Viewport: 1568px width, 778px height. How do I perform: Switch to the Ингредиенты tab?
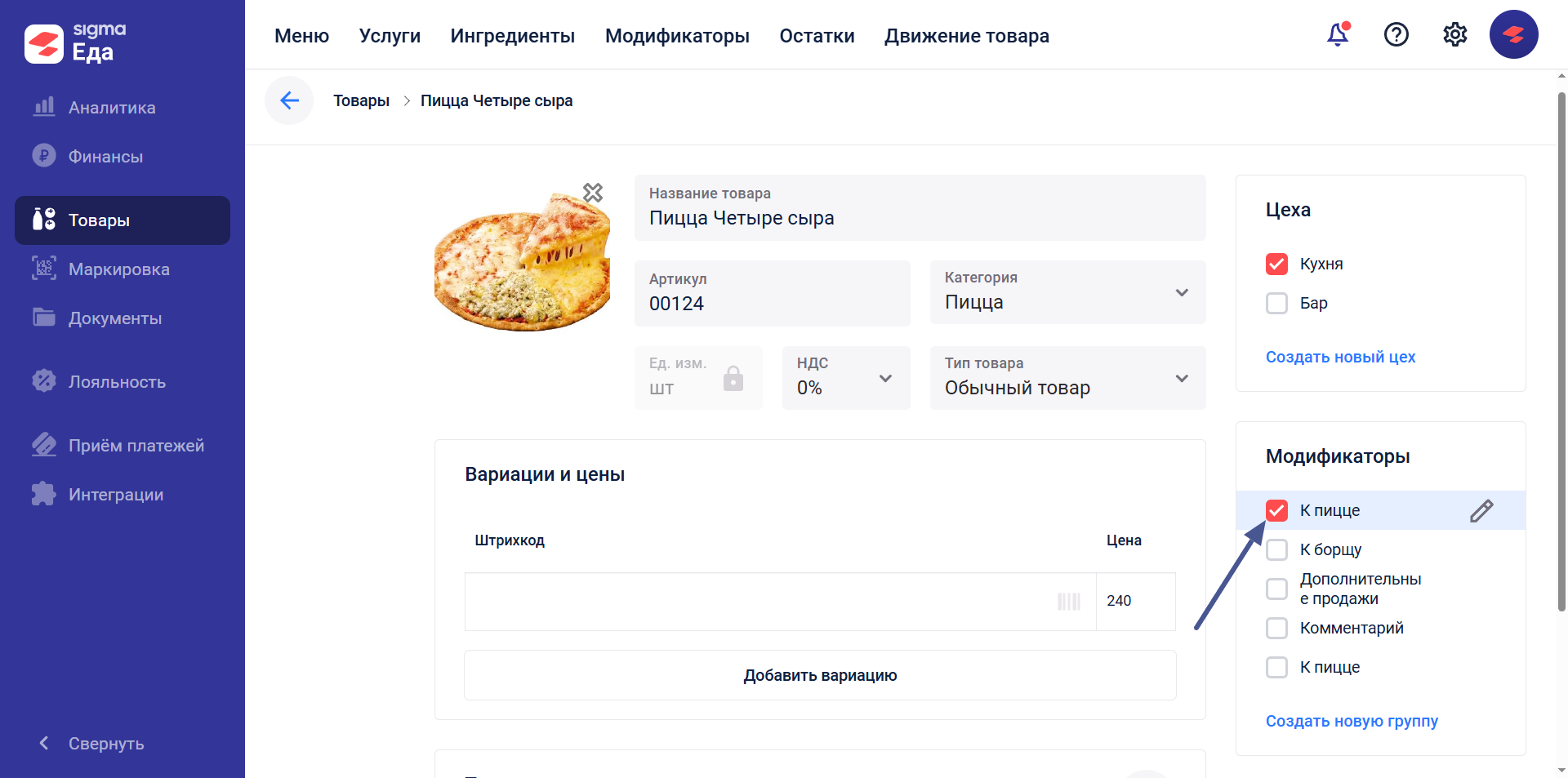click(x=512, y=36)
